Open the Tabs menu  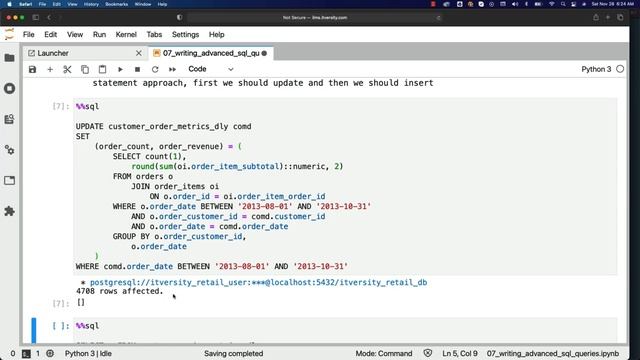(154, 35)
